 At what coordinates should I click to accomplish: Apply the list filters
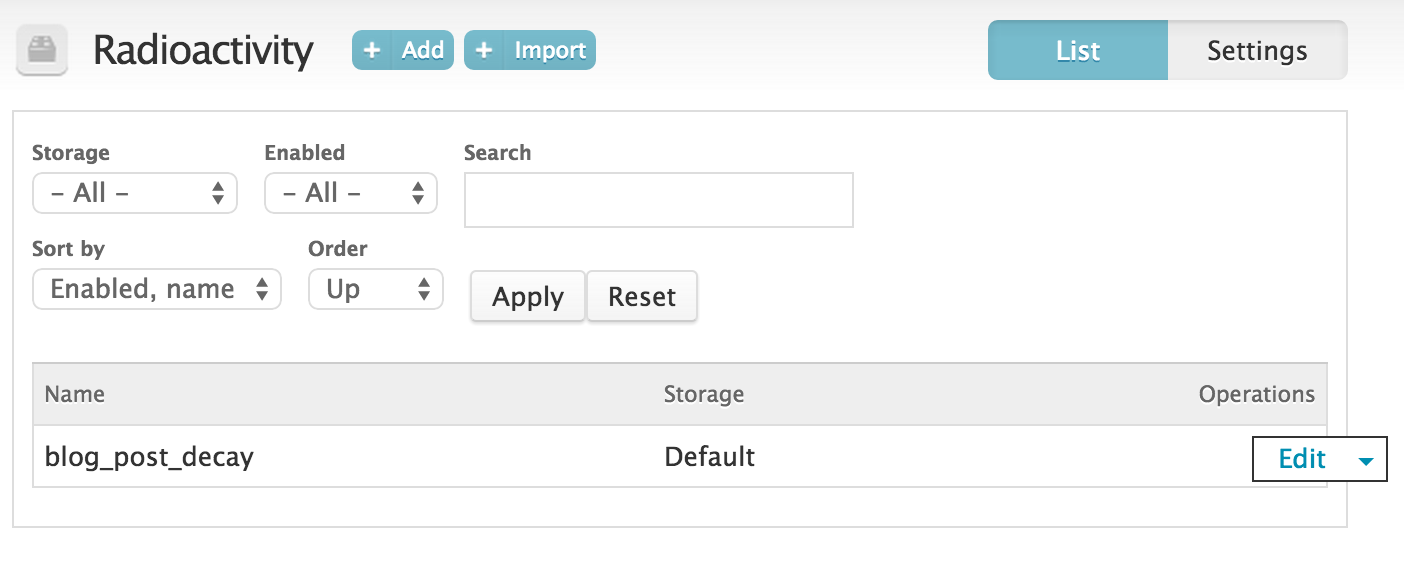[x=528, y=297]
